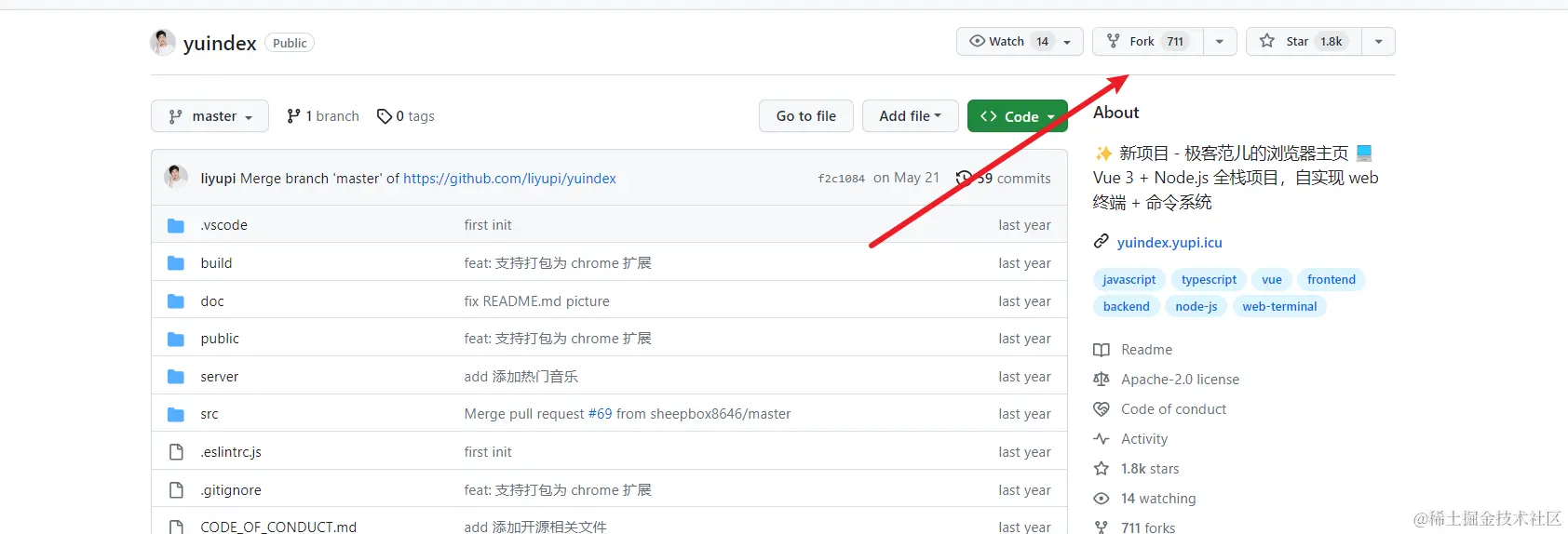Select the typescript topic tag

pyautogui.click(x=1209, y=279)
